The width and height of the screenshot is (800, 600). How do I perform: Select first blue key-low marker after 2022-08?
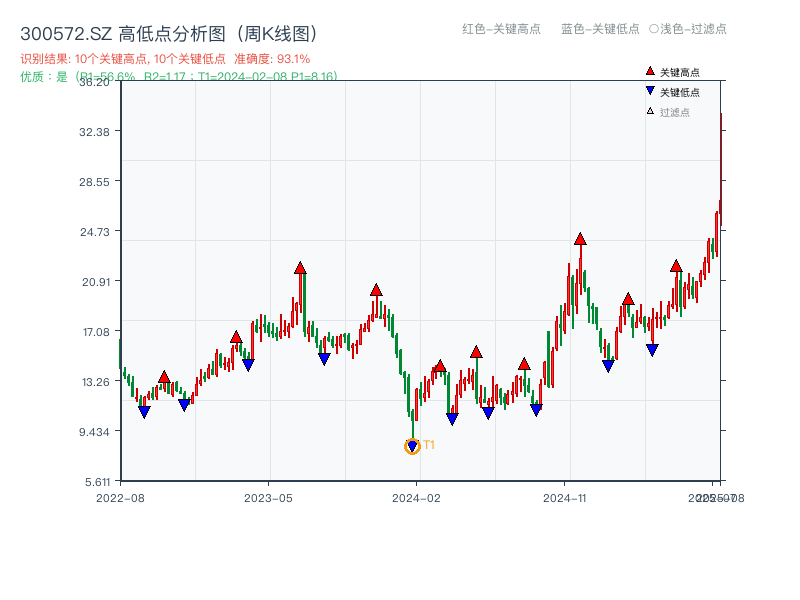pos(144,411)
